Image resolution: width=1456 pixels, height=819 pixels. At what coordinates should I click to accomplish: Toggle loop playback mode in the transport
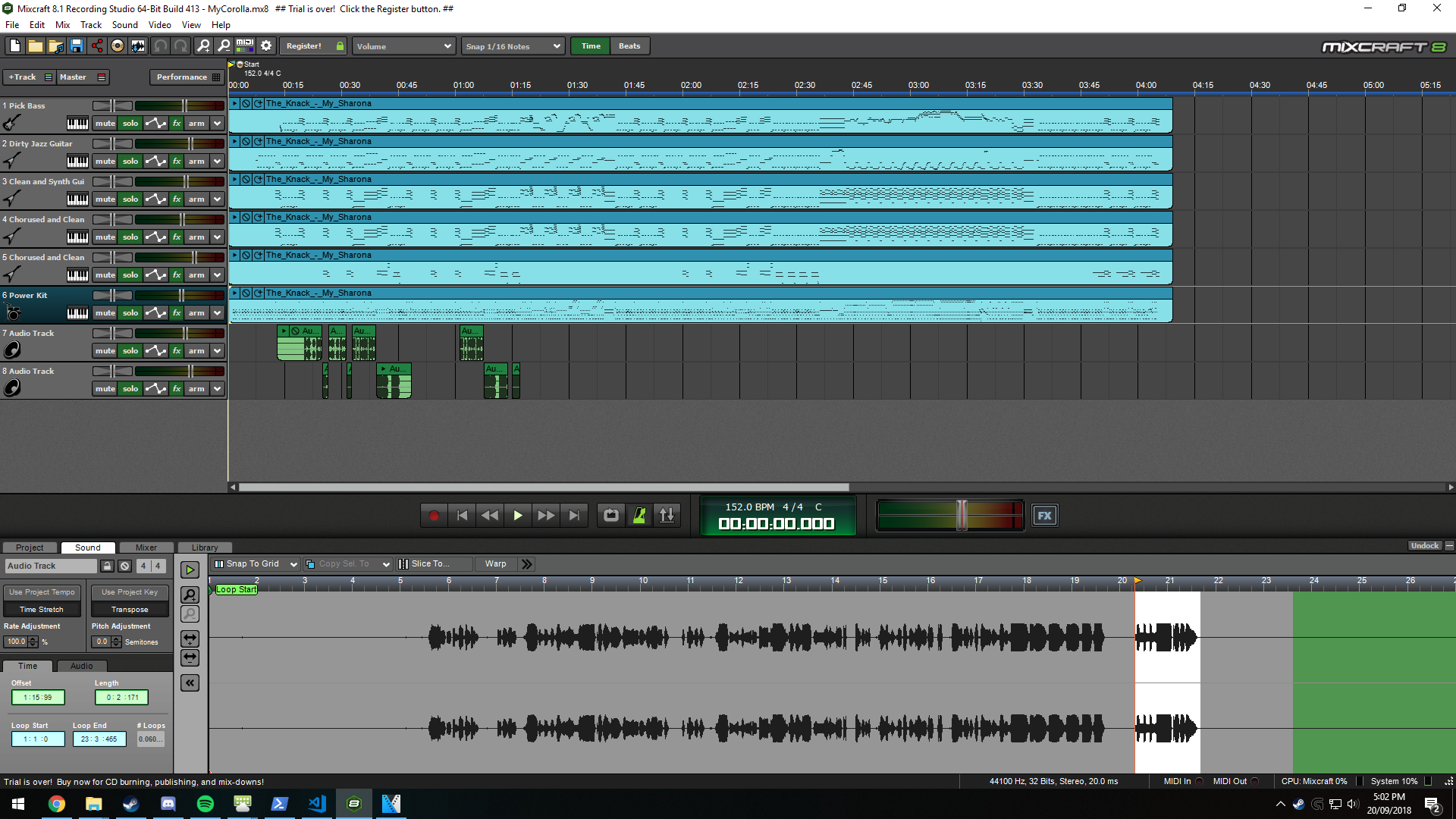click(611, 516)
